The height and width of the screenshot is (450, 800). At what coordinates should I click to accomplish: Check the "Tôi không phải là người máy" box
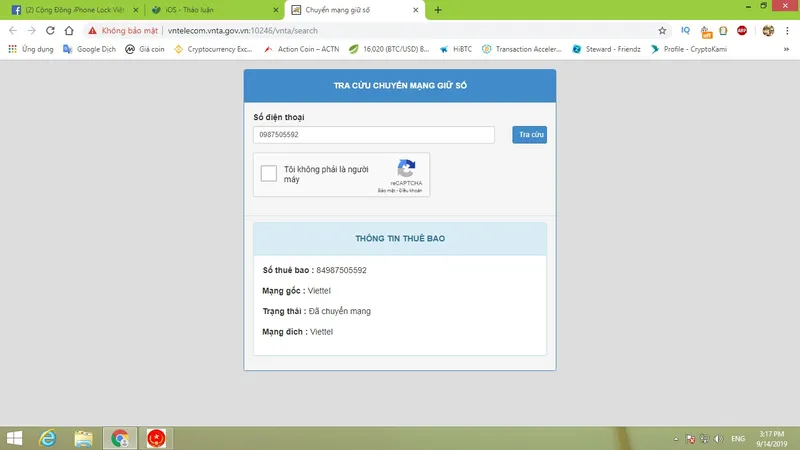pyautogui.click(x=269, y=174)
